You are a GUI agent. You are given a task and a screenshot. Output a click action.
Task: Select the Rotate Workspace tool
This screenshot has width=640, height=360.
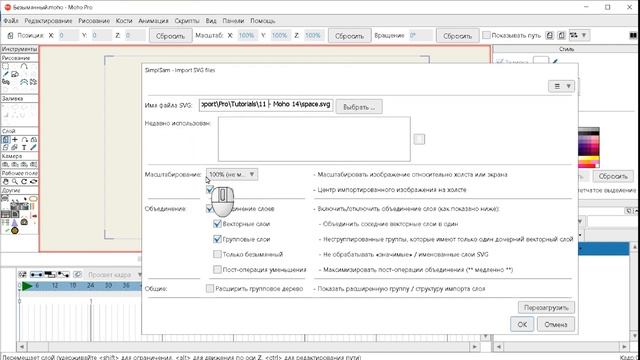point(24,182)
